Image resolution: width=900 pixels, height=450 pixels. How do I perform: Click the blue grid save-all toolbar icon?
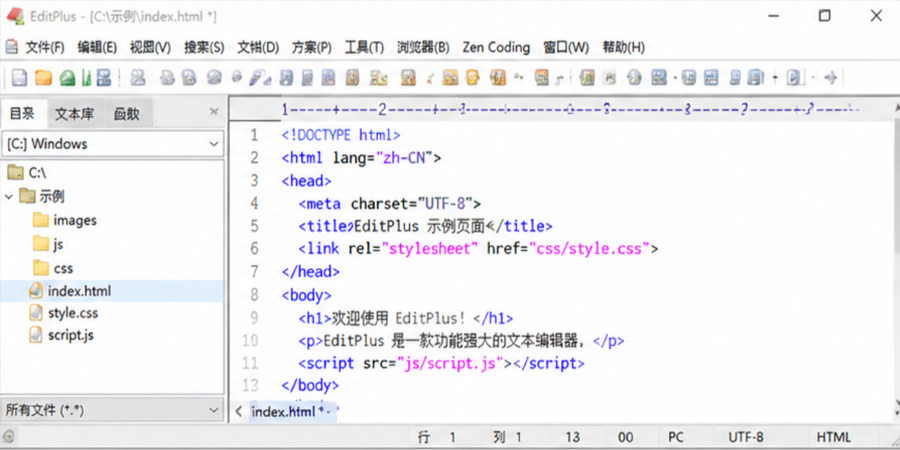pyautogui.click(x=104, y=77)
